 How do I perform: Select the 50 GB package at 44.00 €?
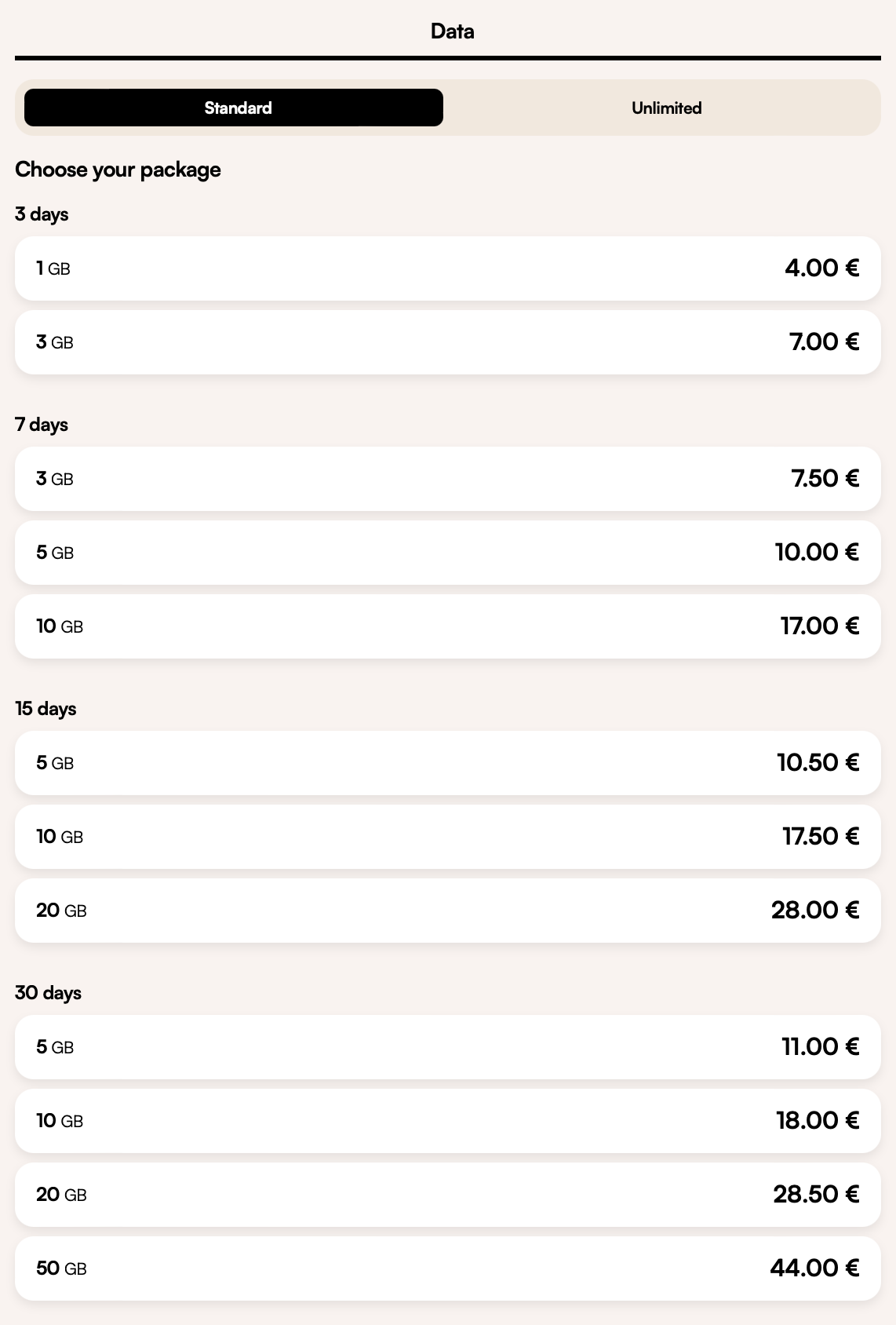[447, 1268]
